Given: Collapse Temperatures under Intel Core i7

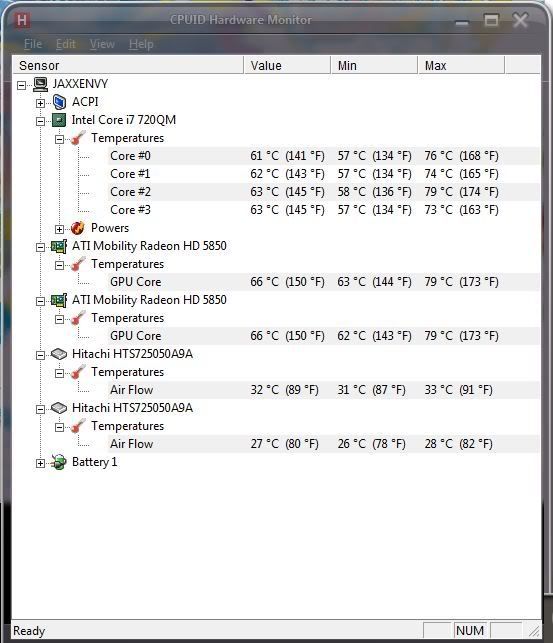Looking at the screenshot, I should tap(59, 139).
